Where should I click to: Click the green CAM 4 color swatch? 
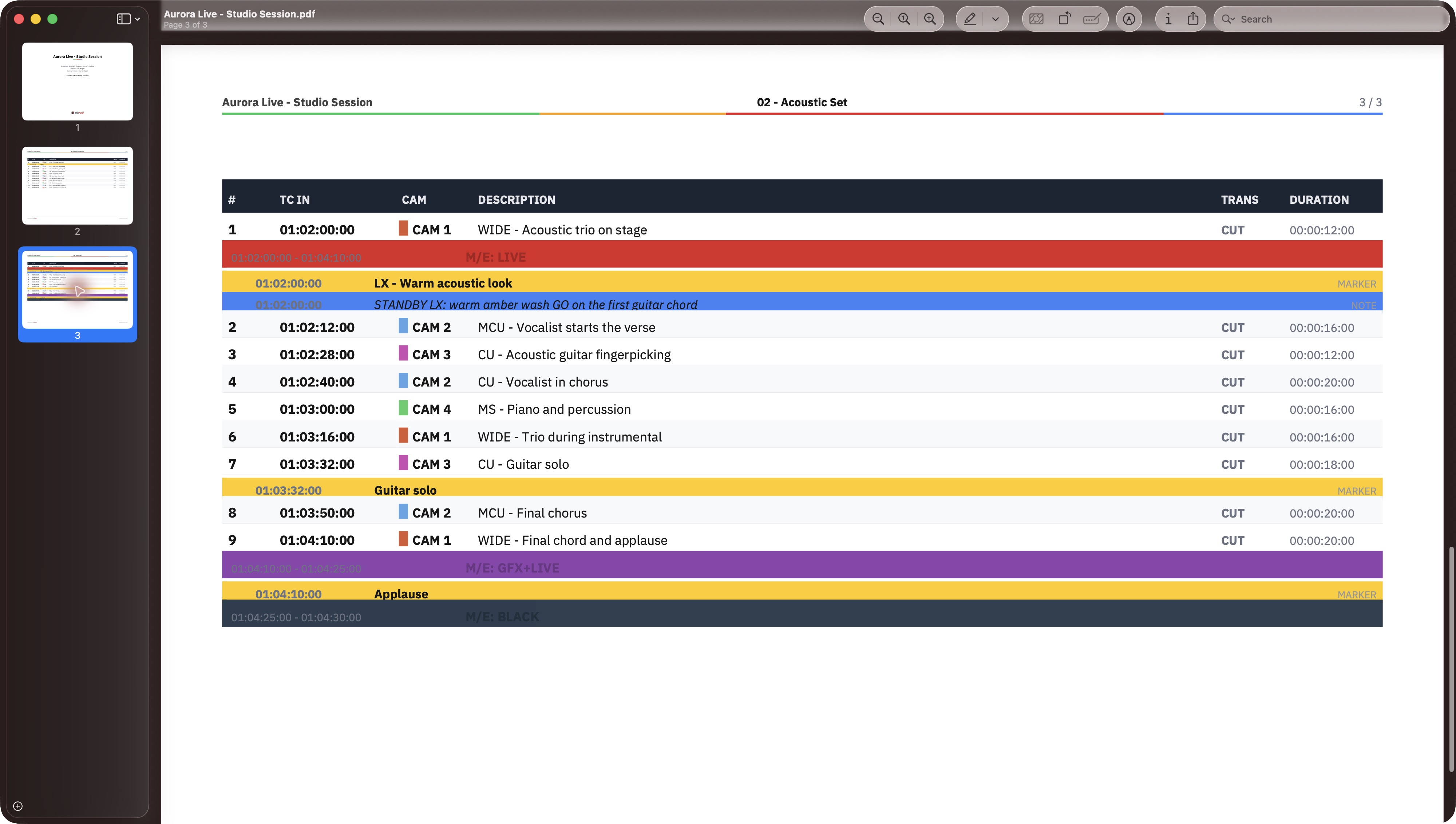point(403,408)
